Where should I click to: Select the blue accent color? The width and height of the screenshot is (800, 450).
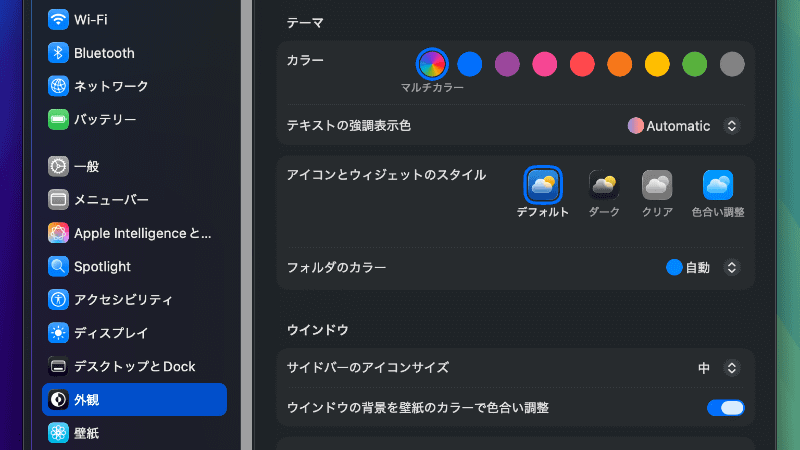(x=469, y=64)
